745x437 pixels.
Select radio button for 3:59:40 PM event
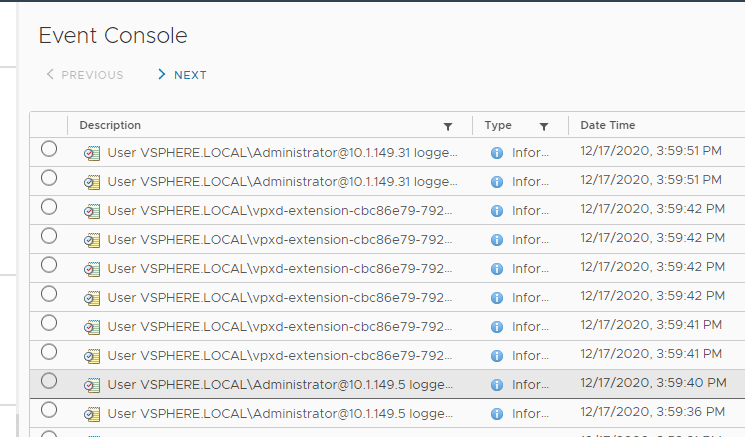49,381
